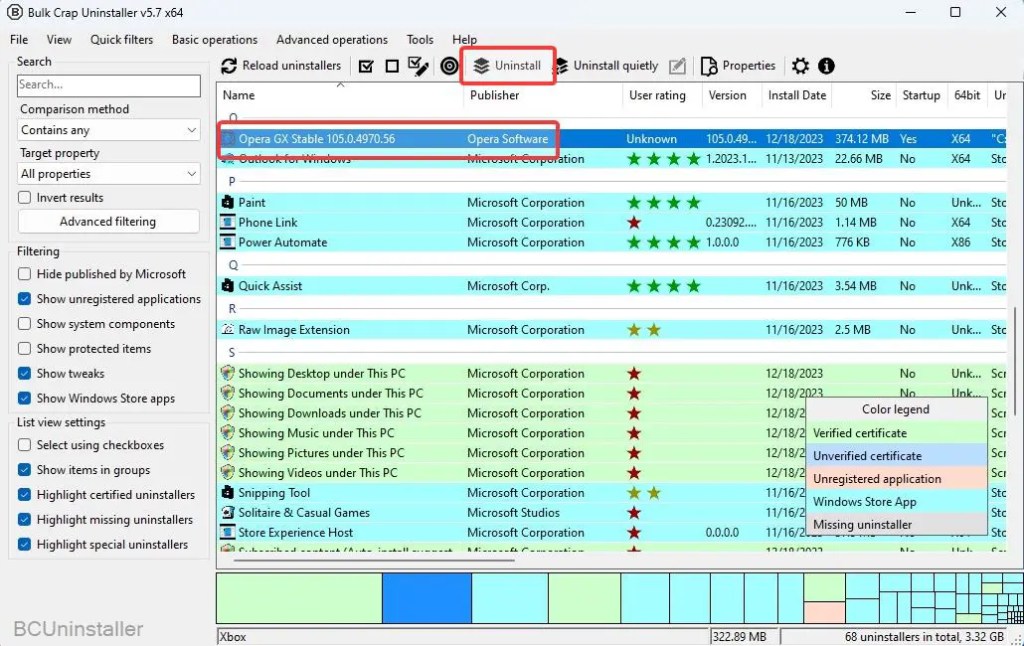This screenshot has height=646, width=1024.
Task: Sort by the Install Date column
Action: point(797,95)
